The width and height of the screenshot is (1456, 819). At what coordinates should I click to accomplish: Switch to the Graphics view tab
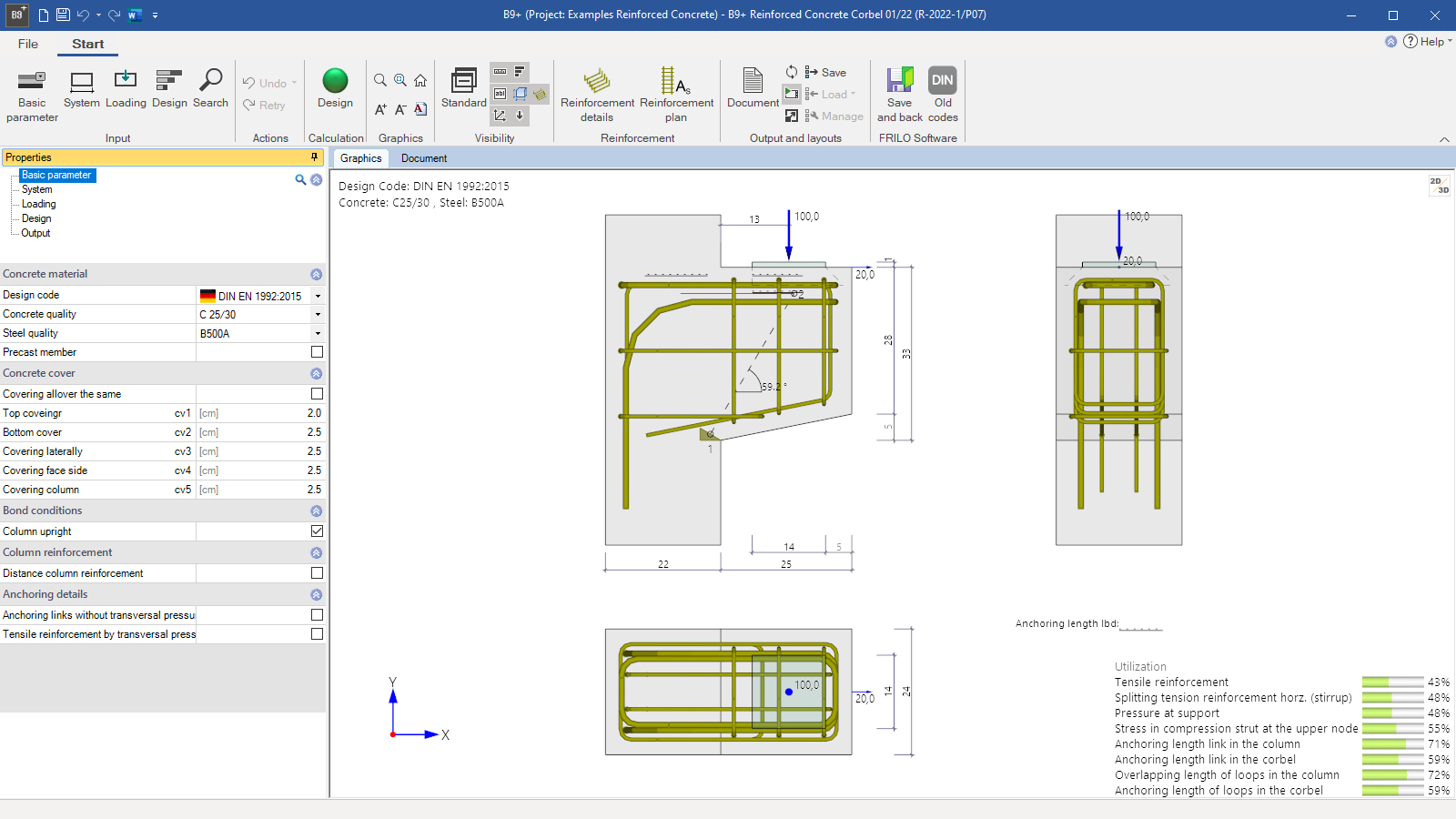(x=360, y=158)
